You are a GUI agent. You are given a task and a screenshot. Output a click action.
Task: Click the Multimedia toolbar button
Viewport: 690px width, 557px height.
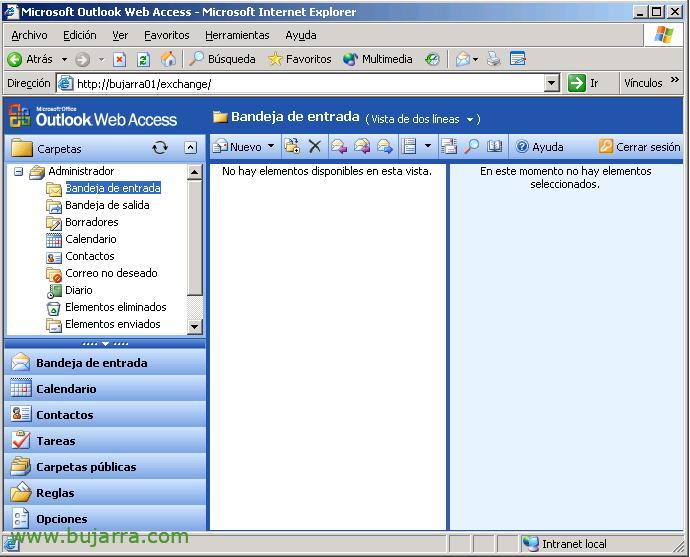378,59
